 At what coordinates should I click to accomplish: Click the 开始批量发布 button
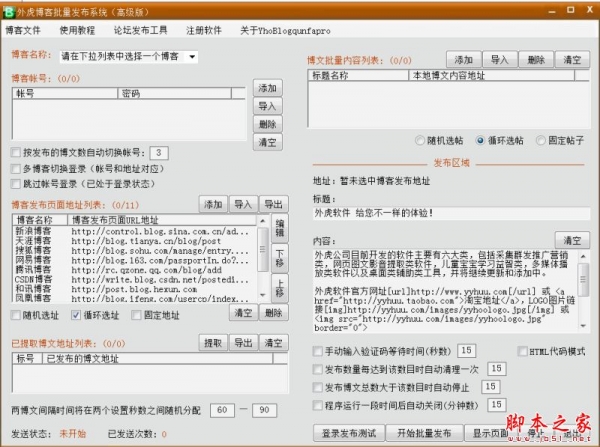(x=424, y=433)
